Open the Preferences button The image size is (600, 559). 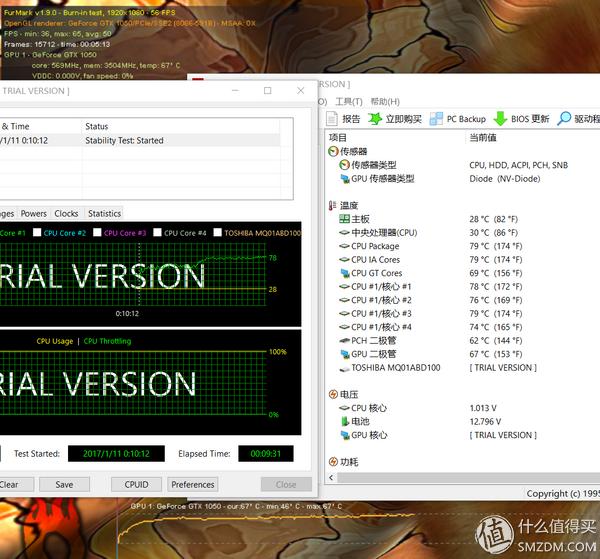click(x=192, y=484)
